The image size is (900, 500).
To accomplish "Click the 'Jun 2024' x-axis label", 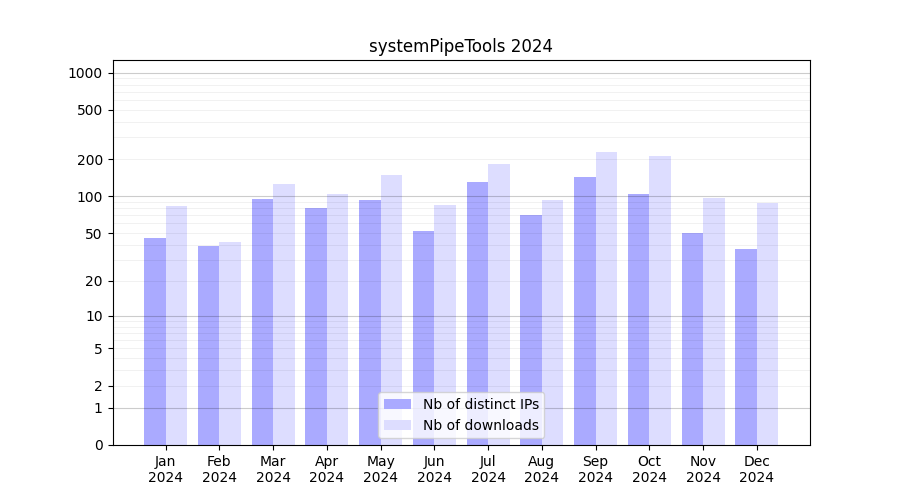I will coord(434,469).
